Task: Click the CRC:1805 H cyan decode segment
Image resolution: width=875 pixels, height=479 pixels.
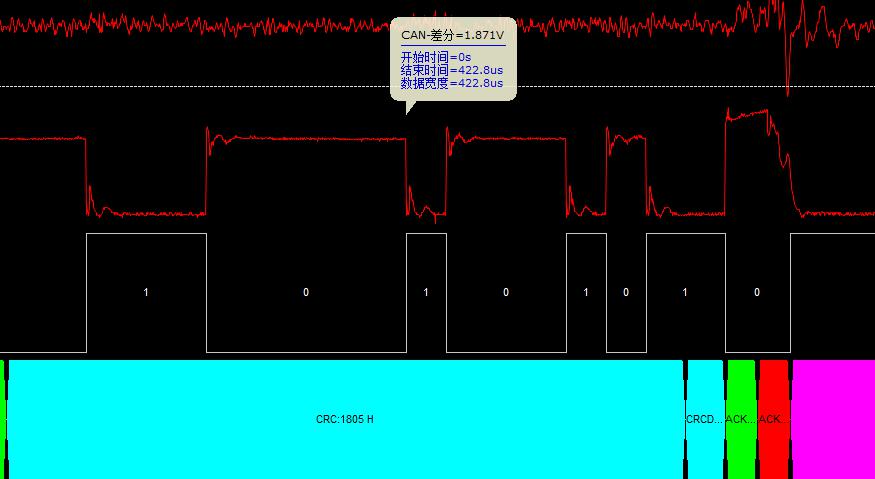Action: click(345, 419)
